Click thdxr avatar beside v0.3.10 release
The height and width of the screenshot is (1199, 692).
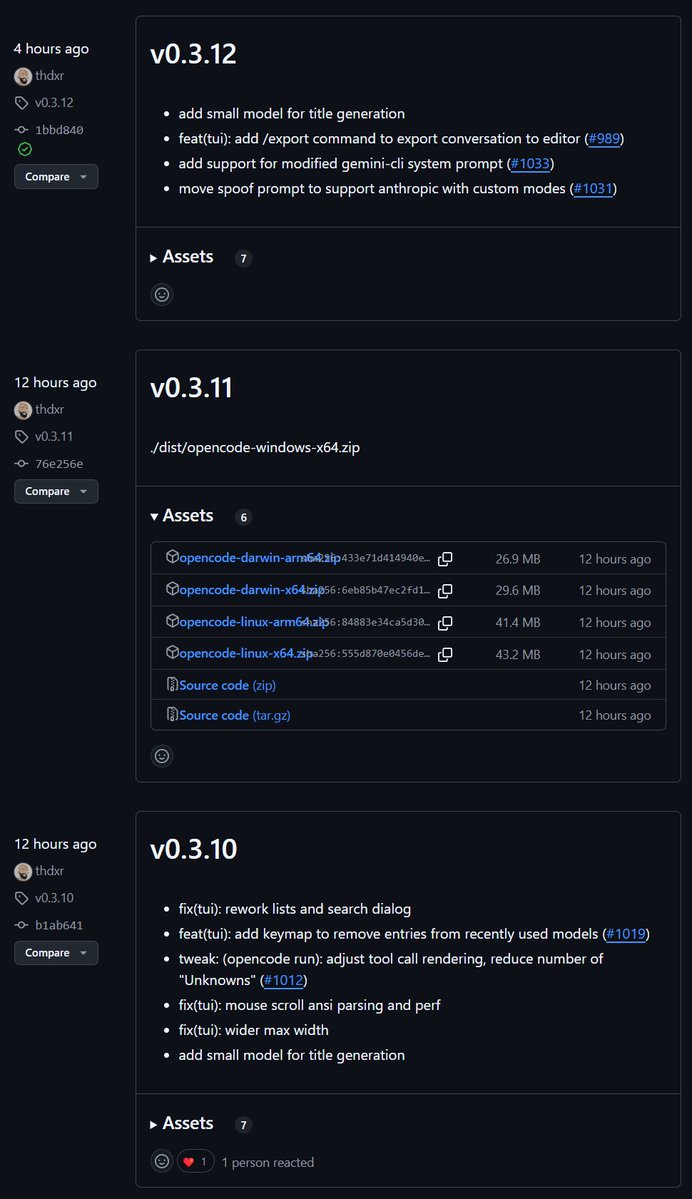[x=23, y=871]
